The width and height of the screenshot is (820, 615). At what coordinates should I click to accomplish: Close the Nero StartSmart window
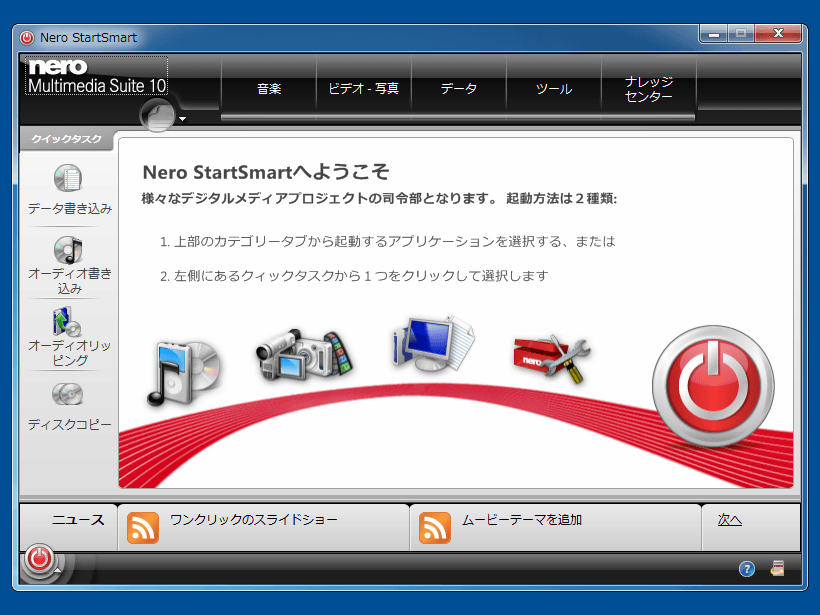(x=778, y=33)
